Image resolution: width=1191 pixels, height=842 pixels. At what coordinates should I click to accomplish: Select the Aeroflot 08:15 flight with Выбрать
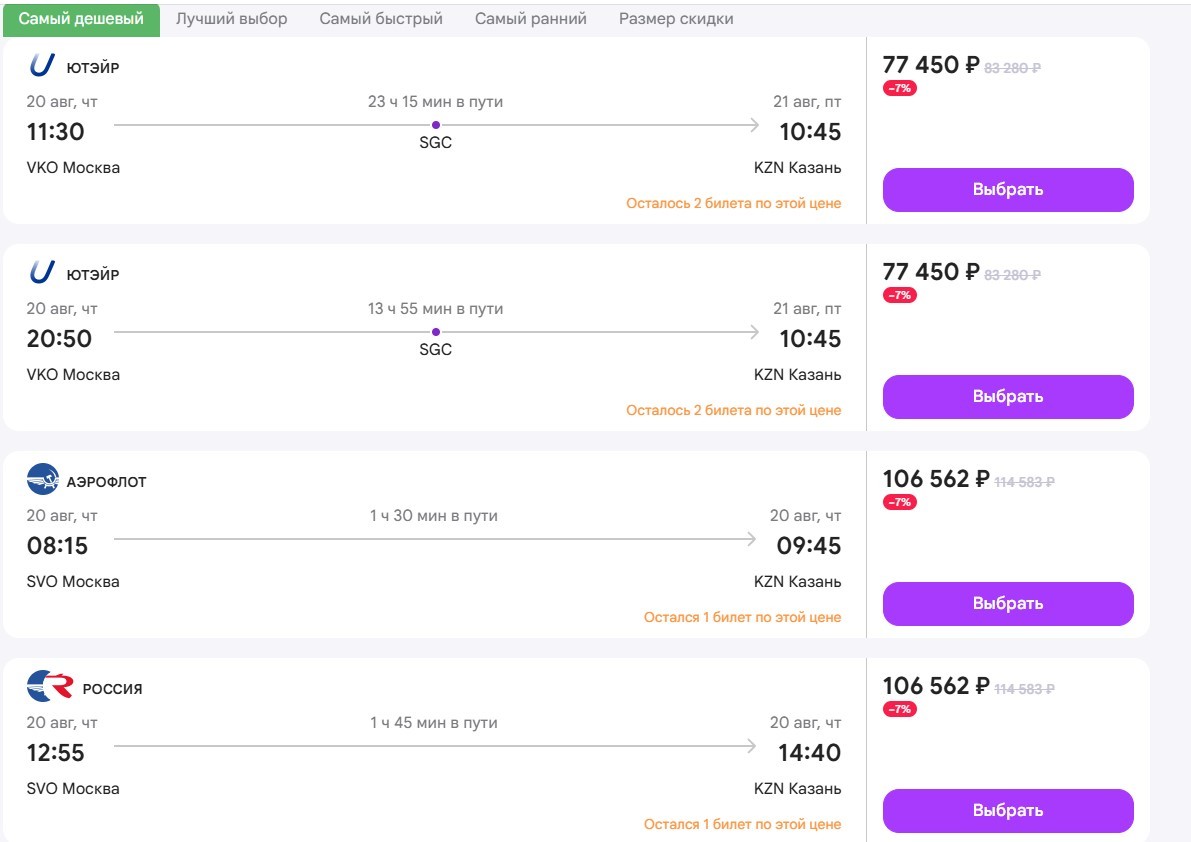(1008, 604)
